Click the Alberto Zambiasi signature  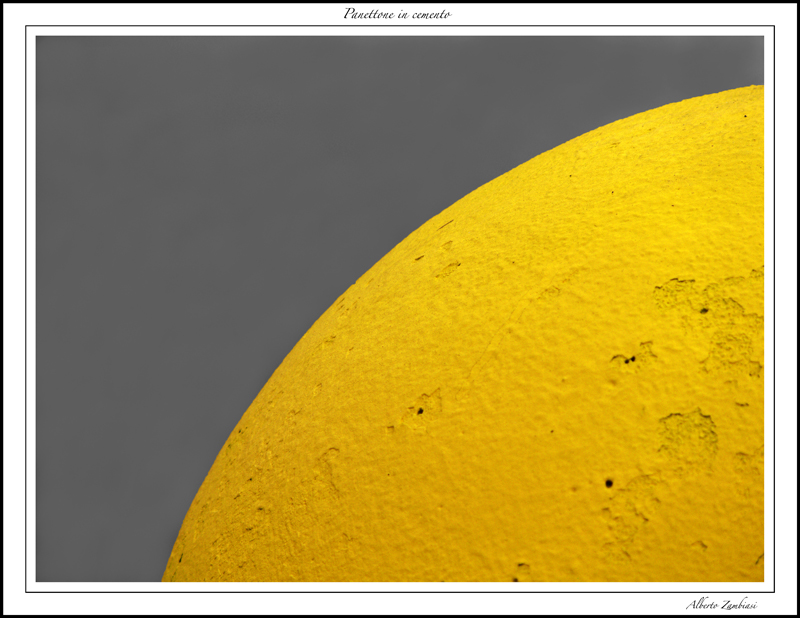click(x=720, y=603)
